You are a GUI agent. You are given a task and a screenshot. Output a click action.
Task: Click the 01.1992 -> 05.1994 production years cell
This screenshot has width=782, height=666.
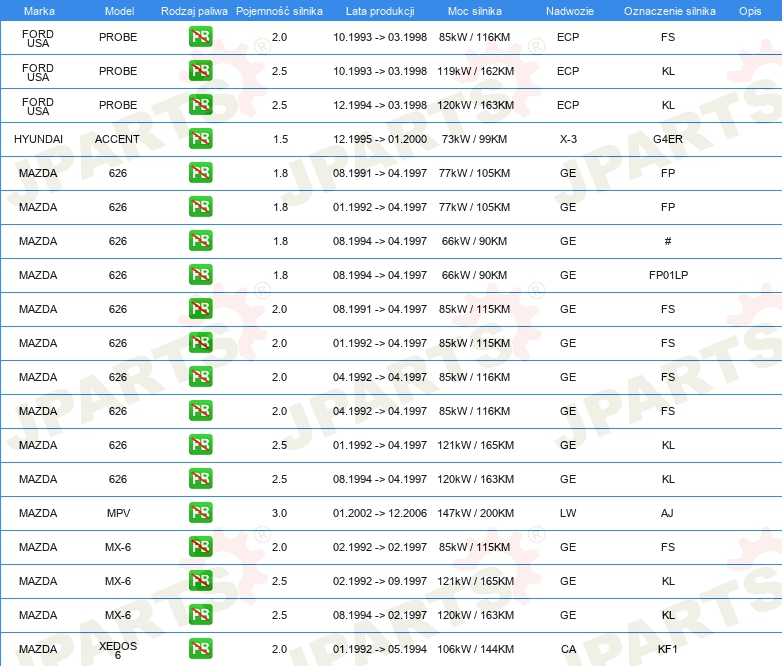coord(380,649)
